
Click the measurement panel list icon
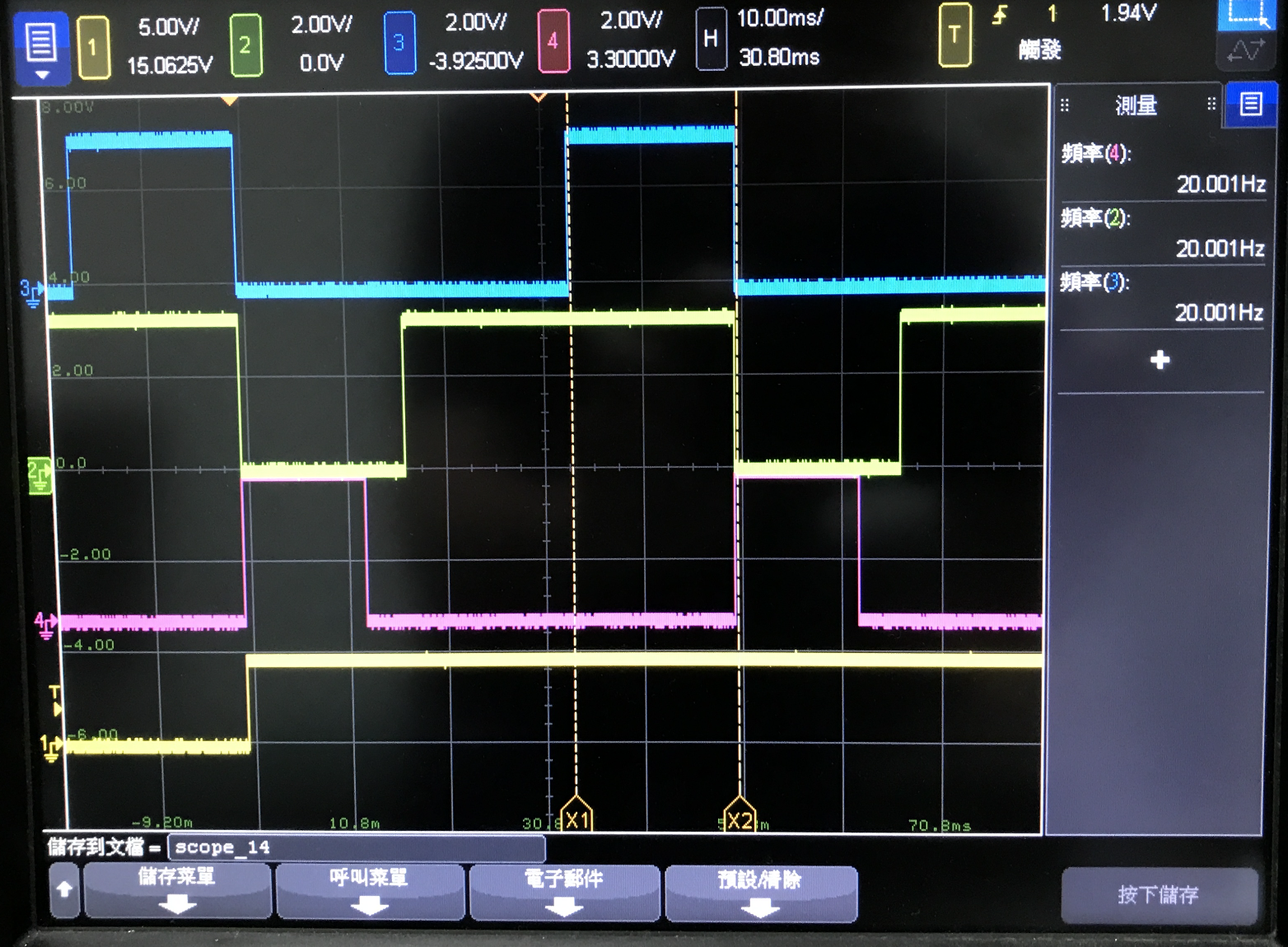click(1250, 105)
